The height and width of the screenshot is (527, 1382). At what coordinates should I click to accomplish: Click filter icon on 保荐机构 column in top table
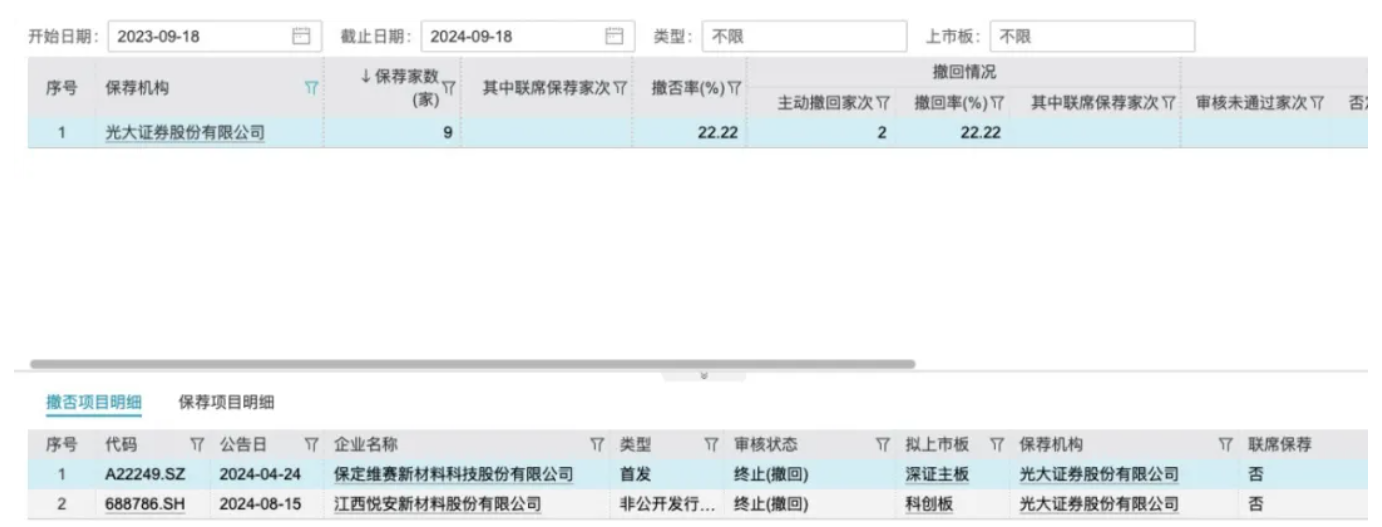click(x=311, y=88)
